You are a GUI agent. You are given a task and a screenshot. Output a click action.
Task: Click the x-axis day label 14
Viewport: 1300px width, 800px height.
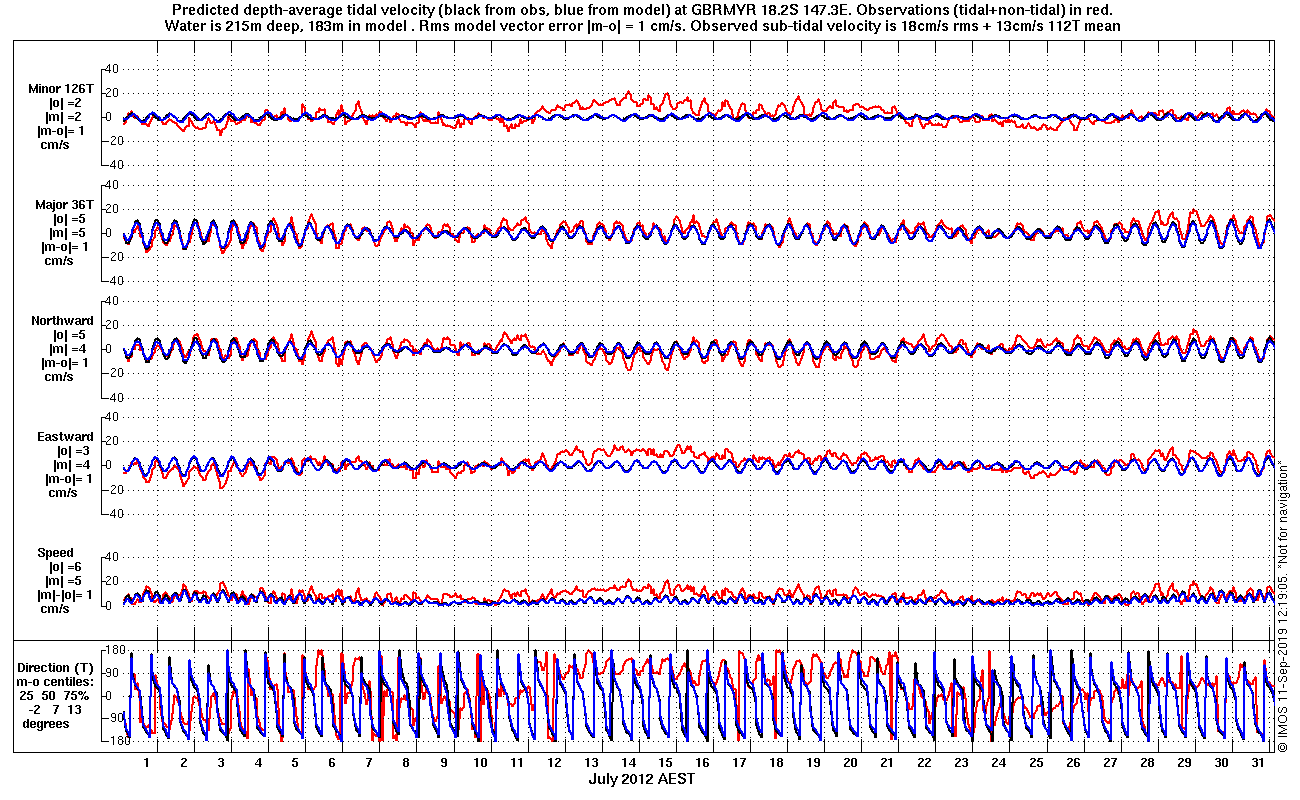coord(628,763)
